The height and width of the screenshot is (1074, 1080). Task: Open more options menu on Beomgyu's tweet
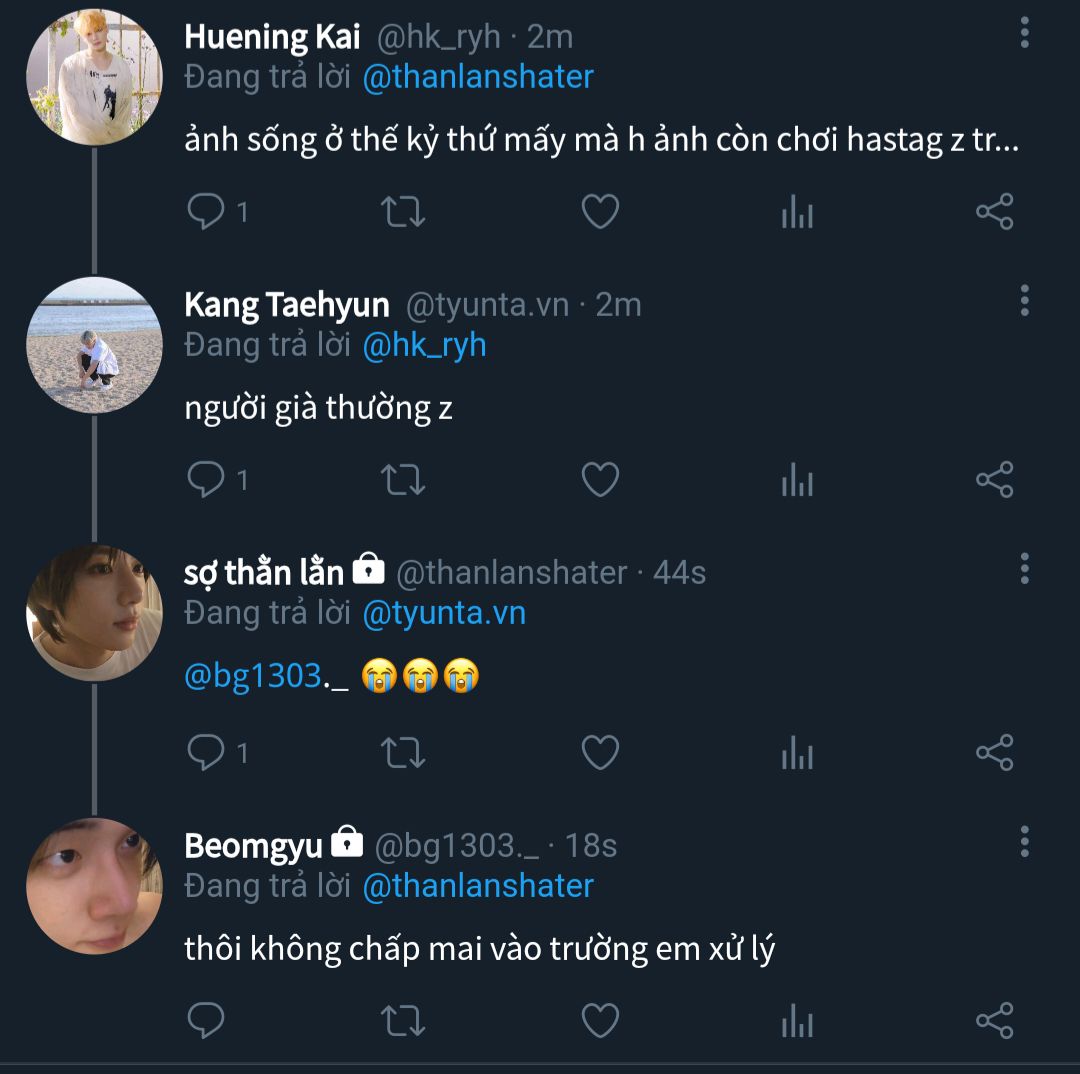point(1024,841)
